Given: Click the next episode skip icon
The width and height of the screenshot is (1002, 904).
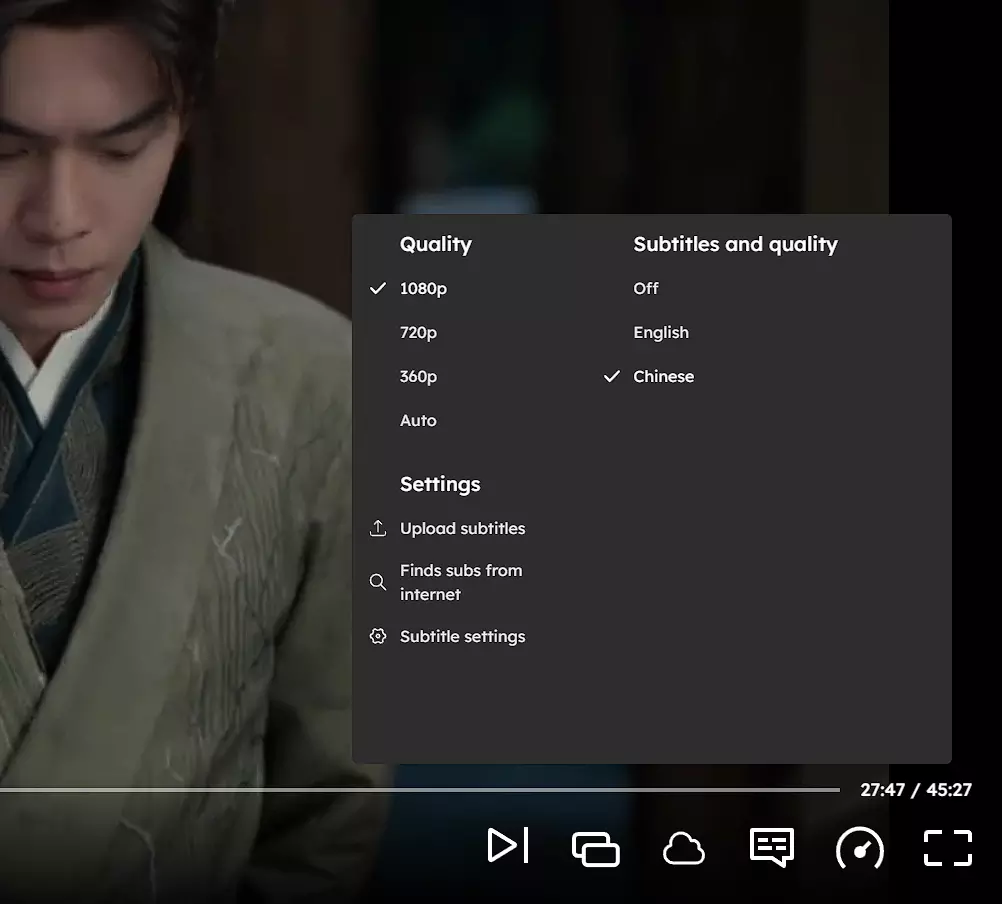Looking at the screenshot, I should (x=507, y=846).
